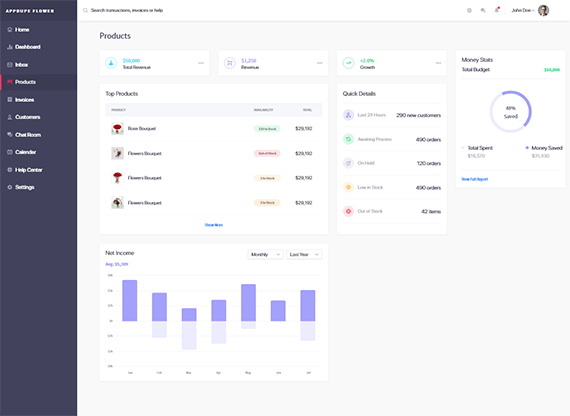Click the Growth chart icon
Image resolution: width=570 pixels, height=416 pixels.
coord(349,63)
